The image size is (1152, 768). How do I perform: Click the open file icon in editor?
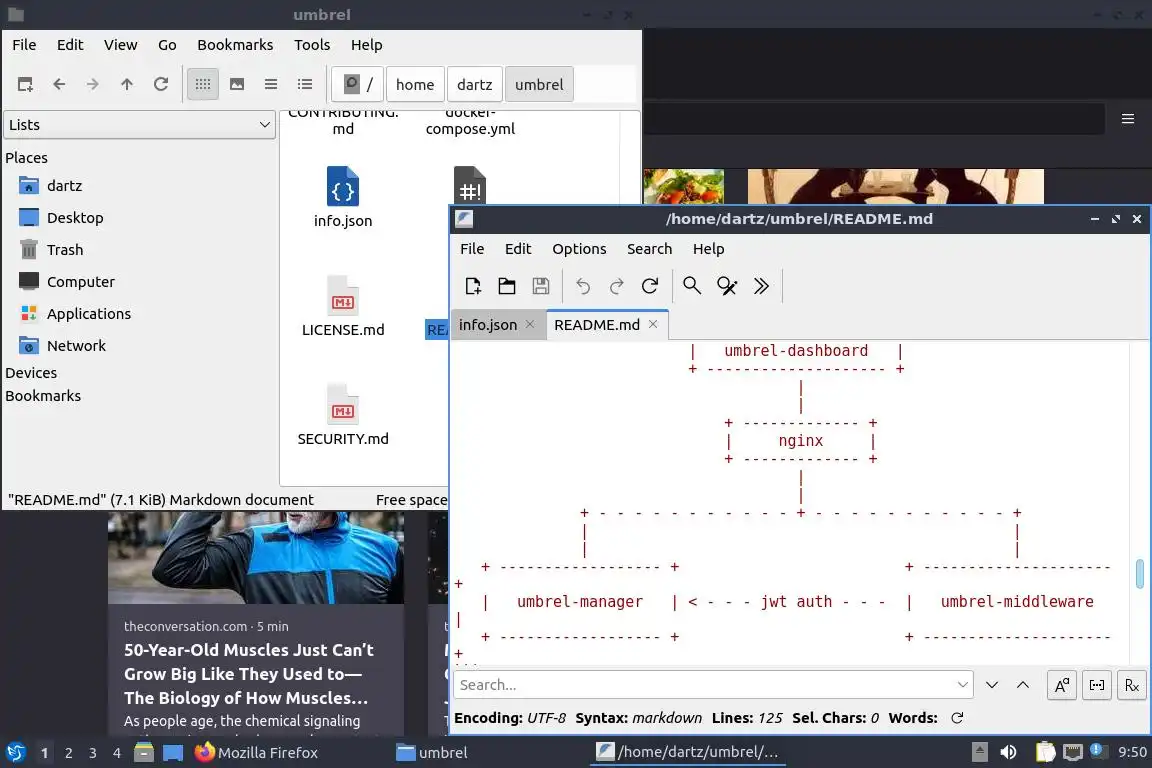[x=507, y=286]
